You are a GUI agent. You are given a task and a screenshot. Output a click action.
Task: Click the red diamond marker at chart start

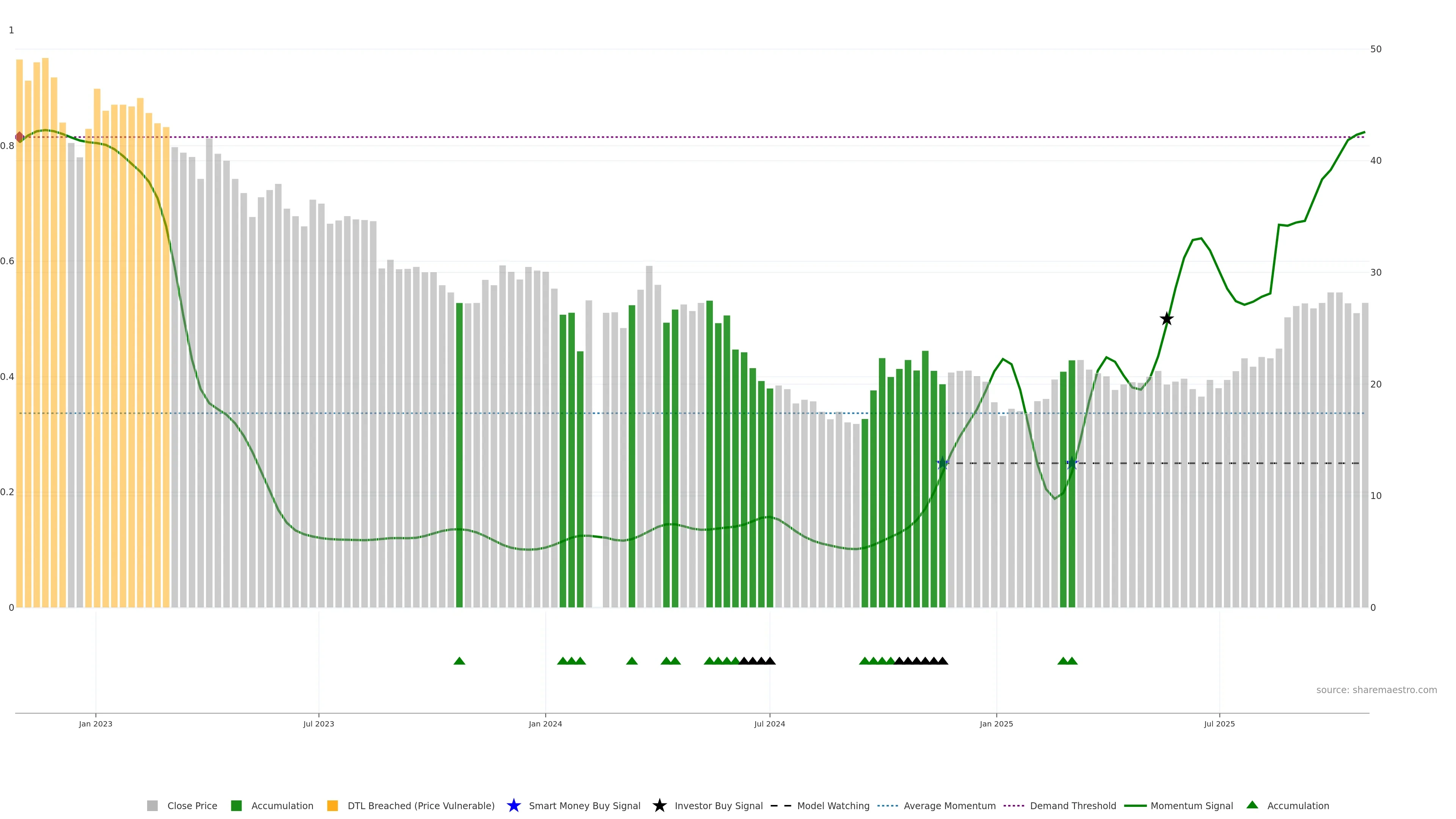click(19, 137)
